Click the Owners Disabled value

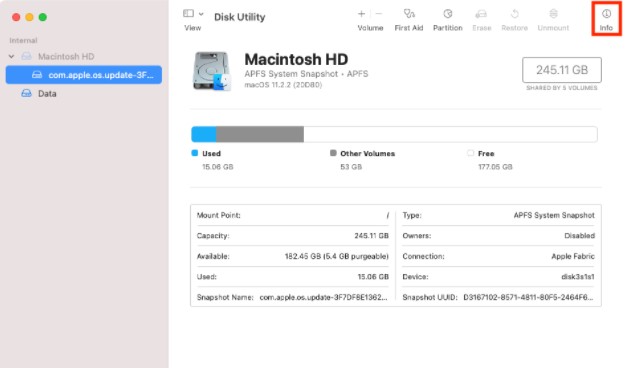(x=580, y=236)
